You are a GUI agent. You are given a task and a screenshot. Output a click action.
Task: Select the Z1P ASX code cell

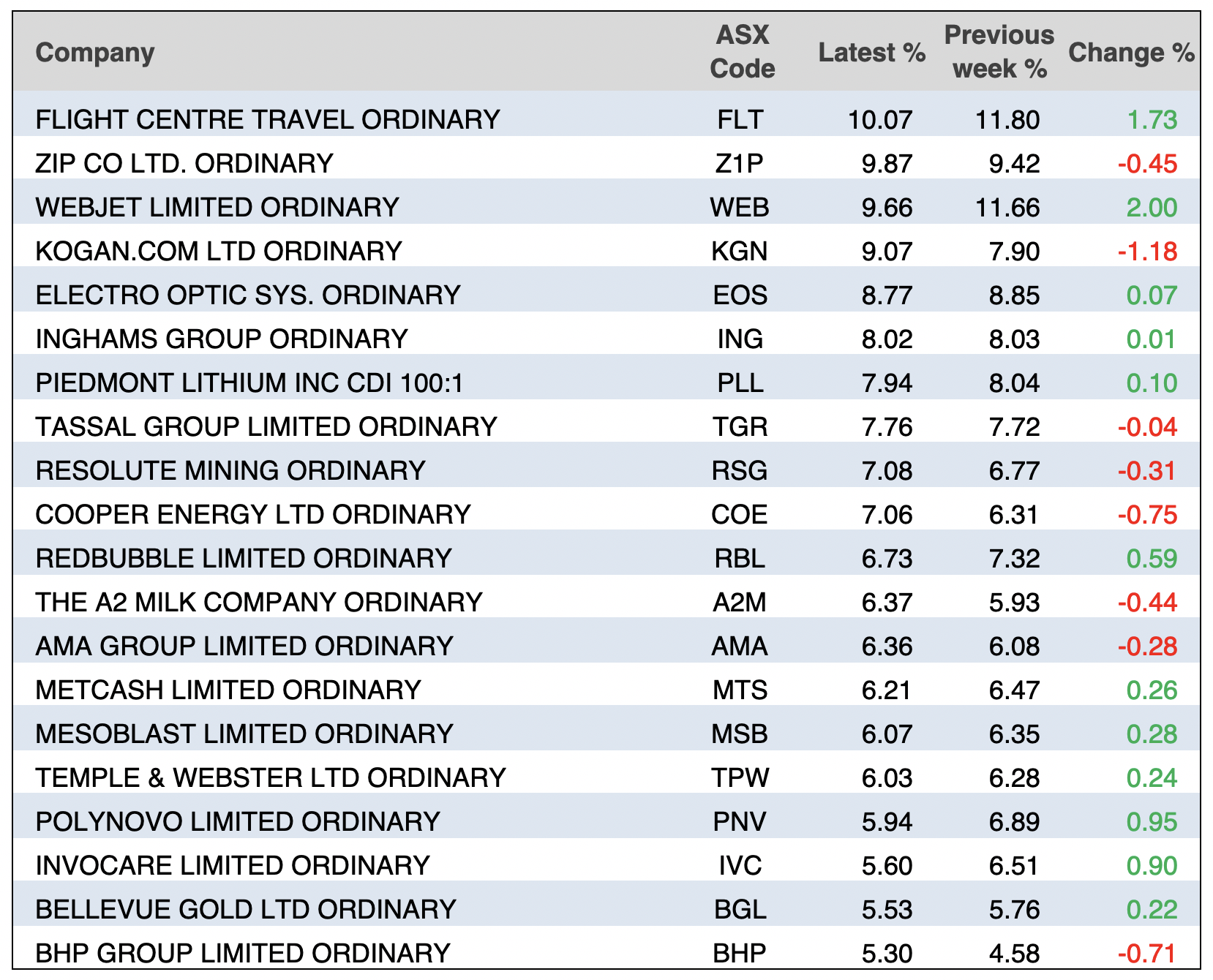click(x=740, y=163)
